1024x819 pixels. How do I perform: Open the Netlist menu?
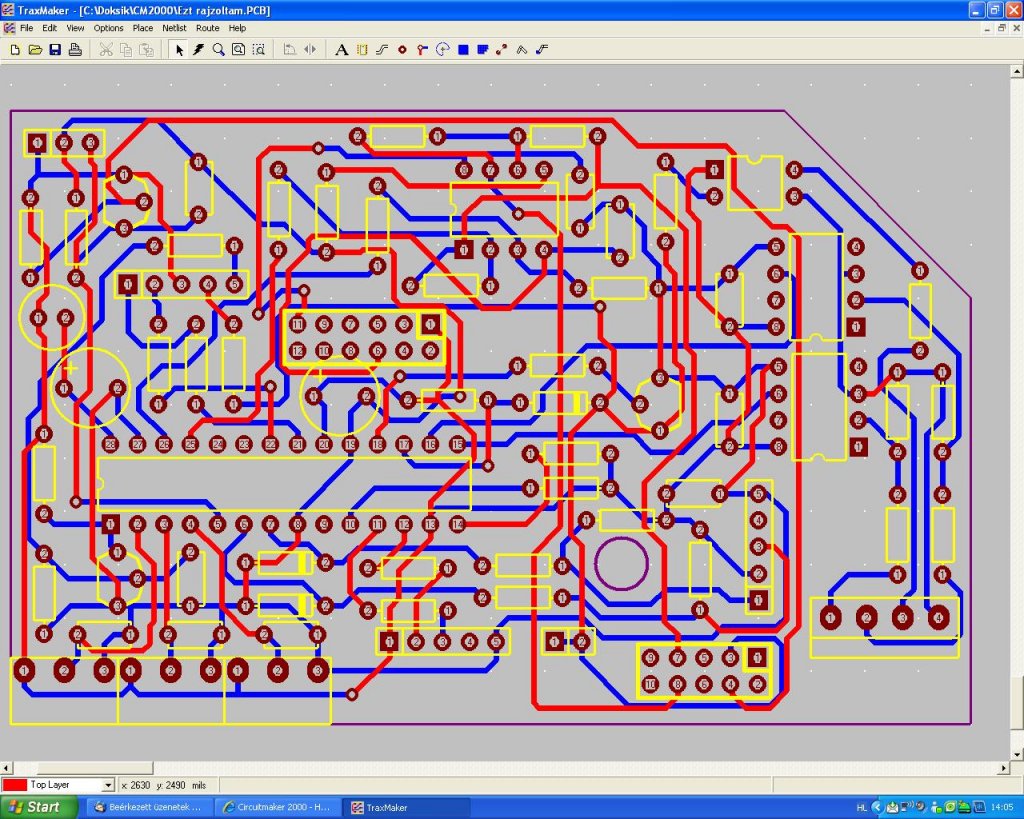(174, 28)
